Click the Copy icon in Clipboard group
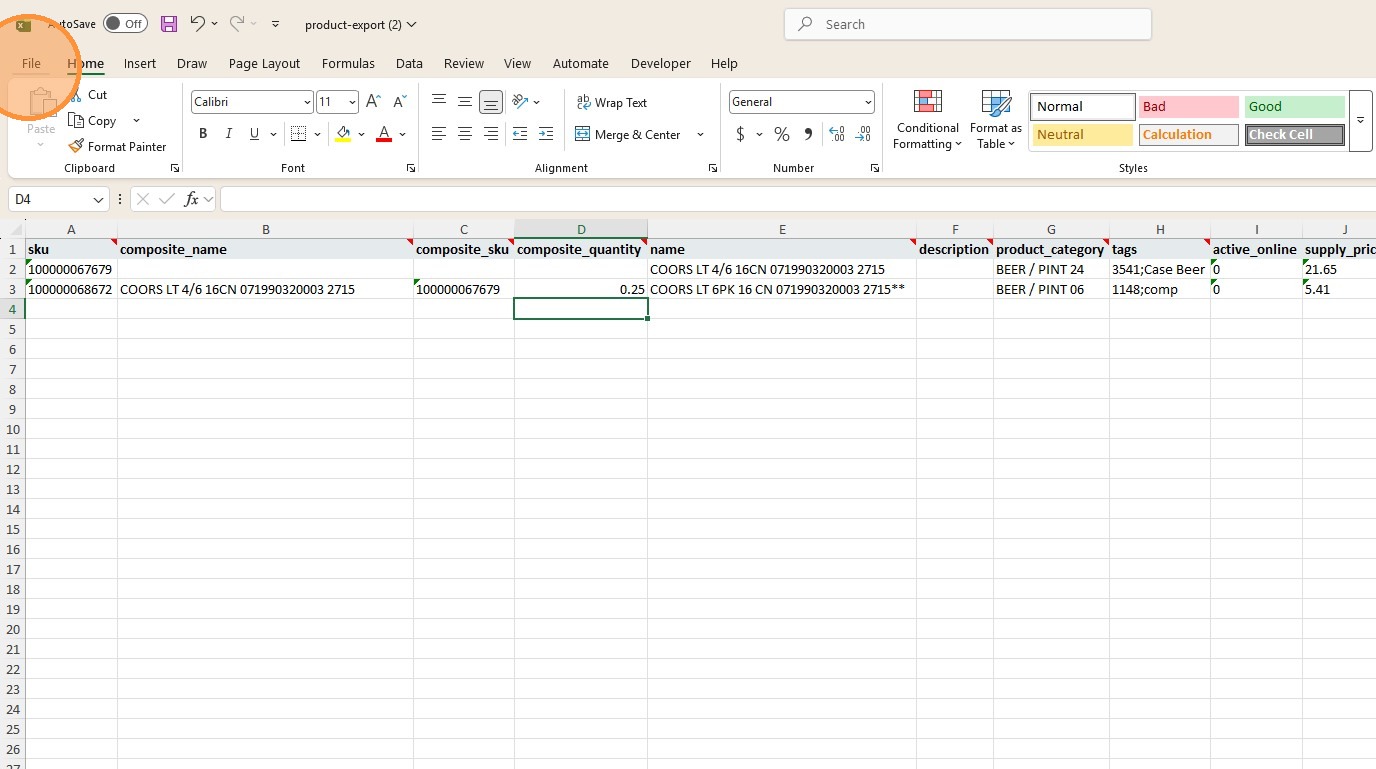The height and width of the screenshot is (769, 1376). pyautogui.click(x=77, y=121)
